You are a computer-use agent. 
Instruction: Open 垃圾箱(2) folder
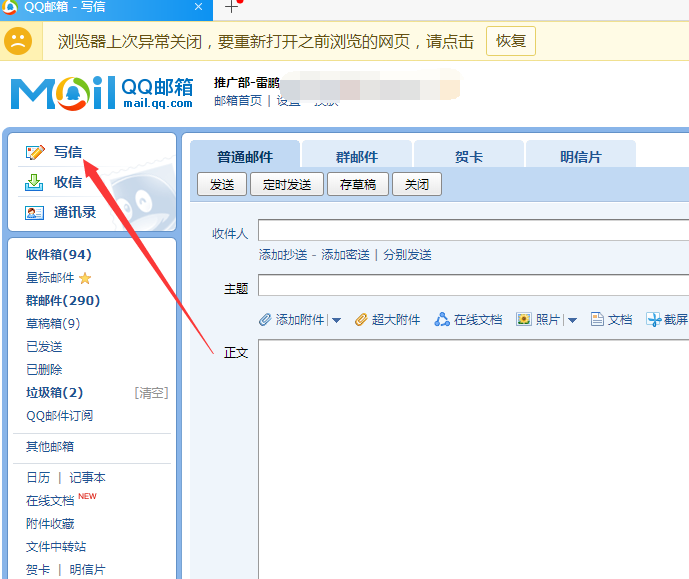pyautogui.click(x=54, y=392)
